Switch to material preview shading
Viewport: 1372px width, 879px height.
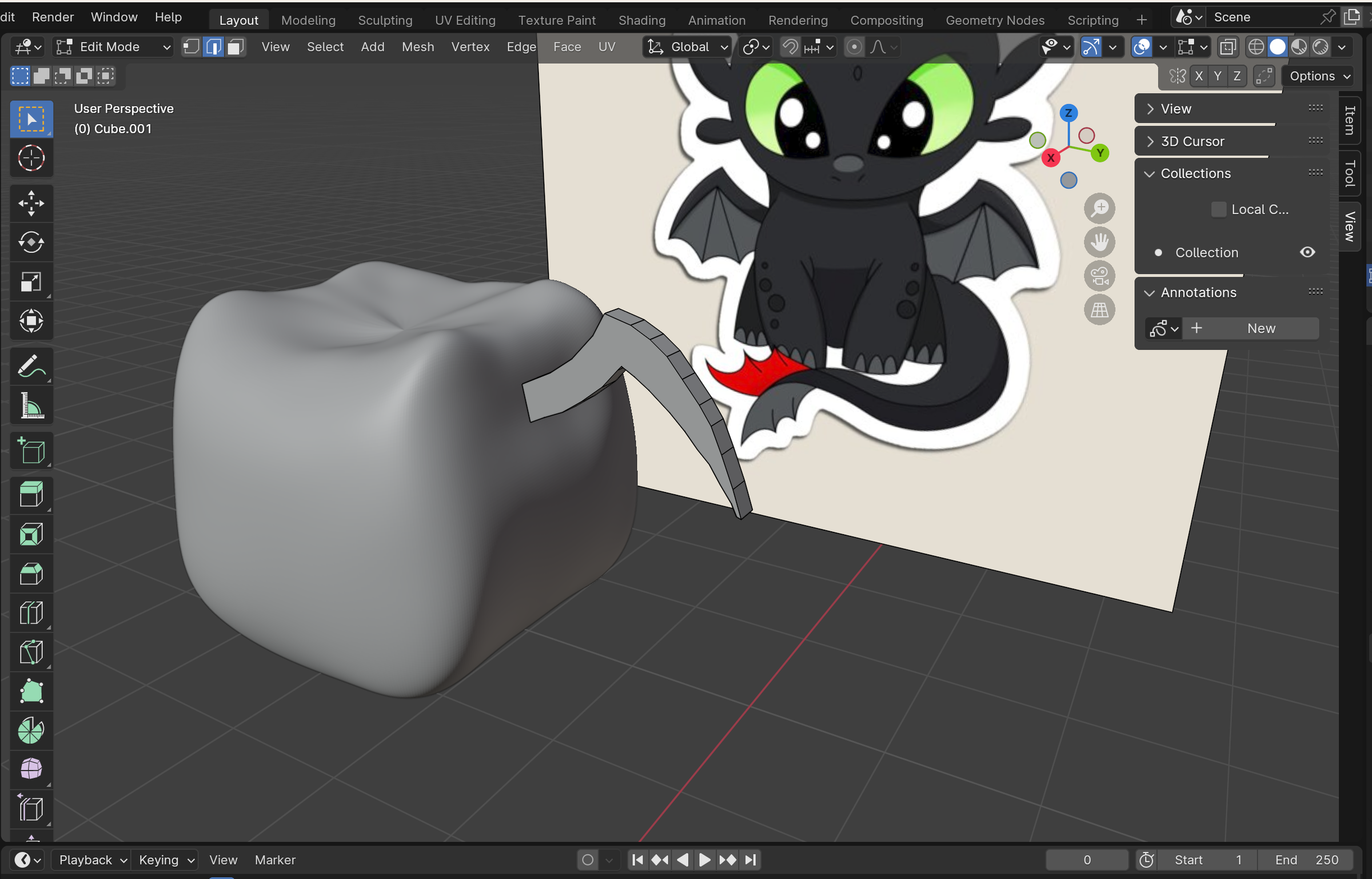click(1298, 47)
